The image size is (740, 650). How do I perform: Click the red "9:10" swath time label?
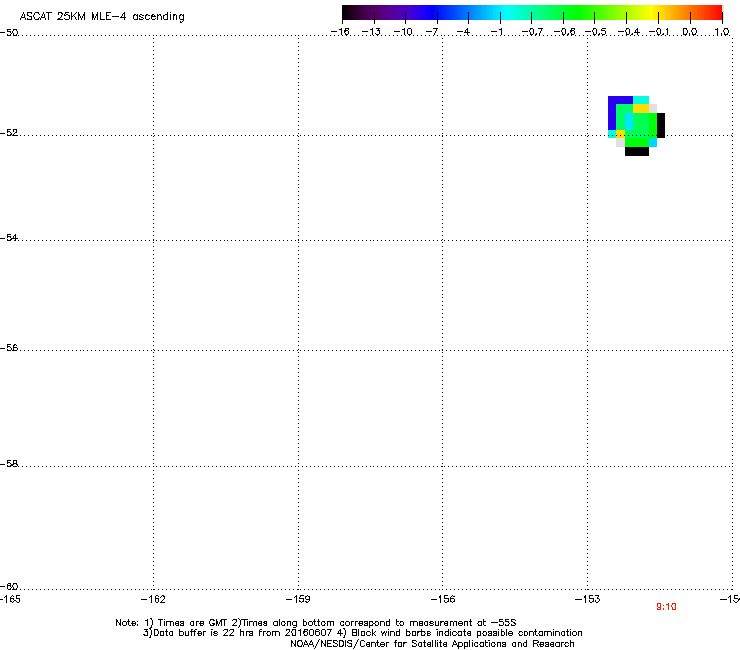[x=666, y=607]
